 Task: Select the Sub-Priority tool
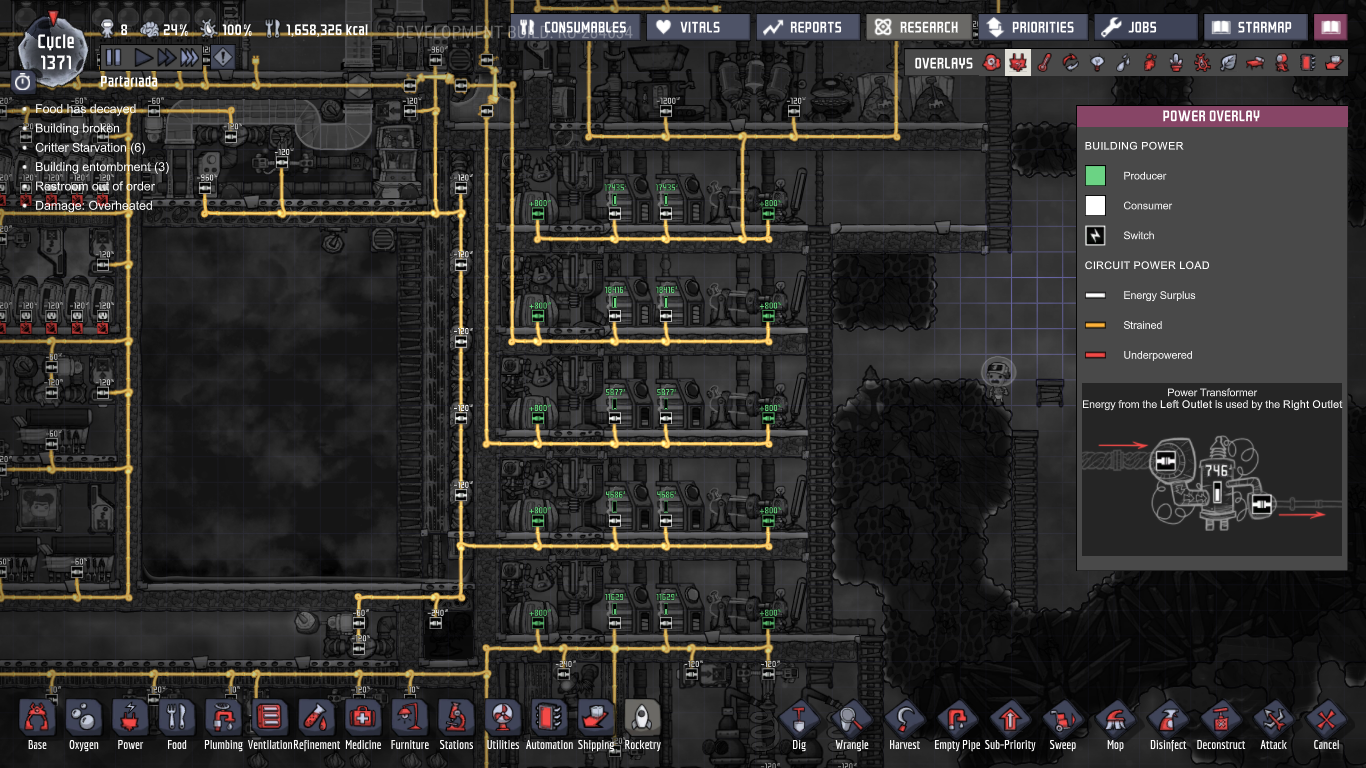click(x=1010, y=724)
